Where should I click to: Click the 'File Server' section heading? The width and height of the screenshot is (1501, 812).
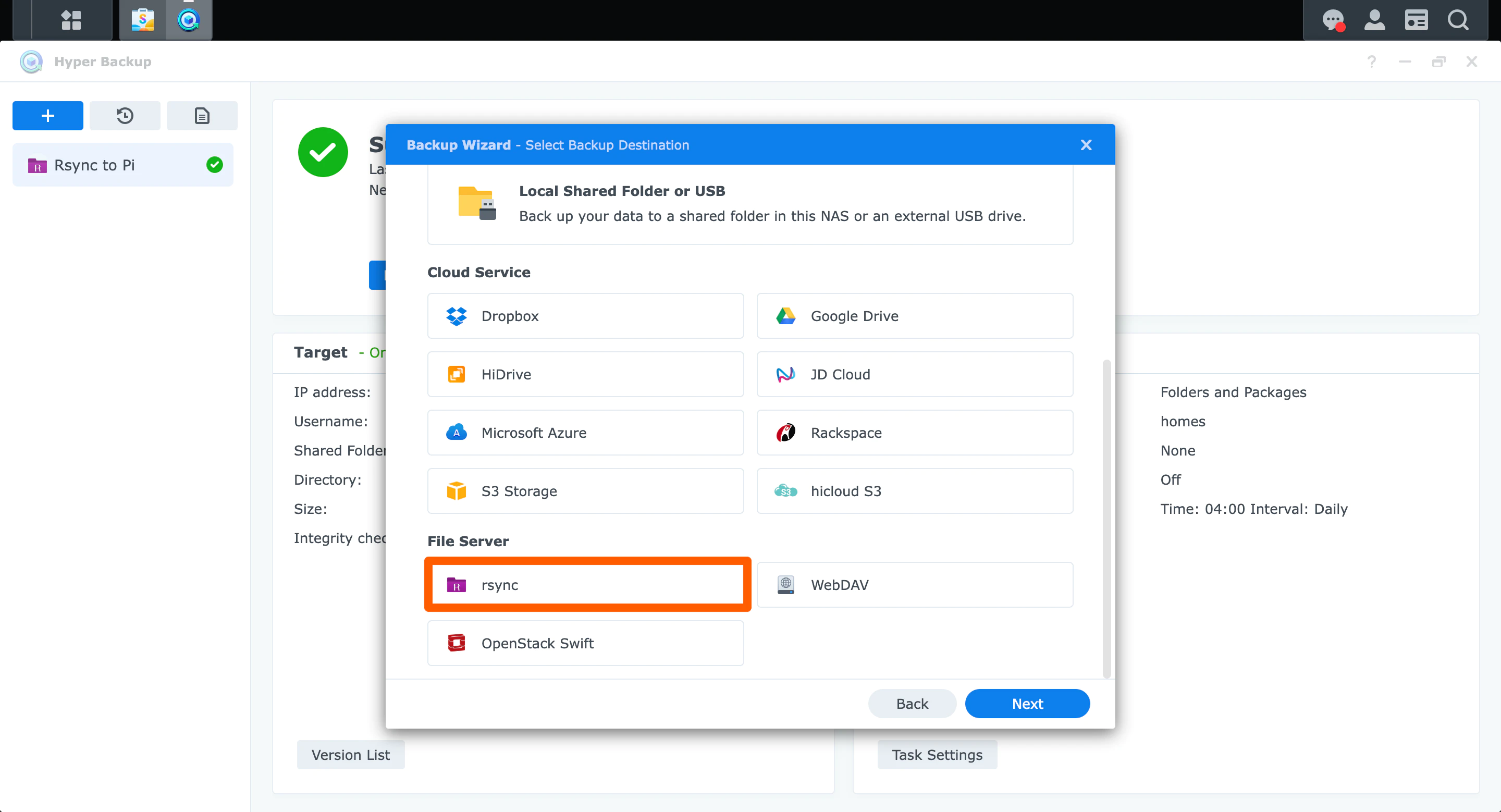pyautogui.click(x=468, y=541)
